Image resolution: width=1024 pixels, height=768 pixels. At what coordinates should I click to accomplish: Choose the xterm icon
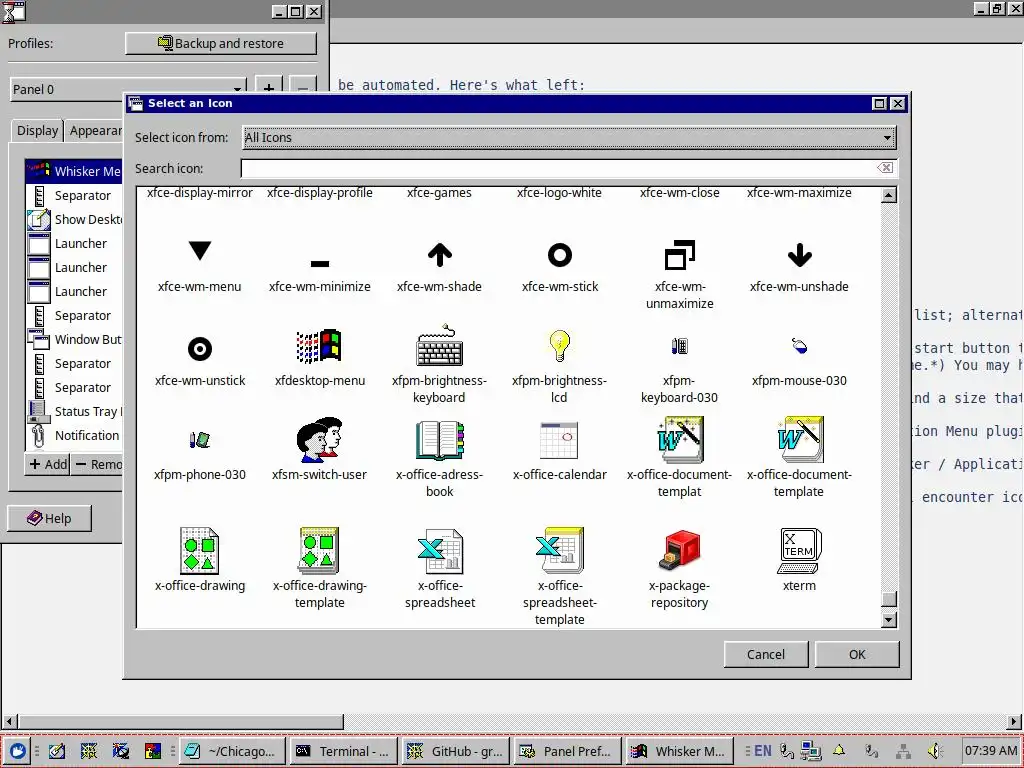tap(799, 551)
